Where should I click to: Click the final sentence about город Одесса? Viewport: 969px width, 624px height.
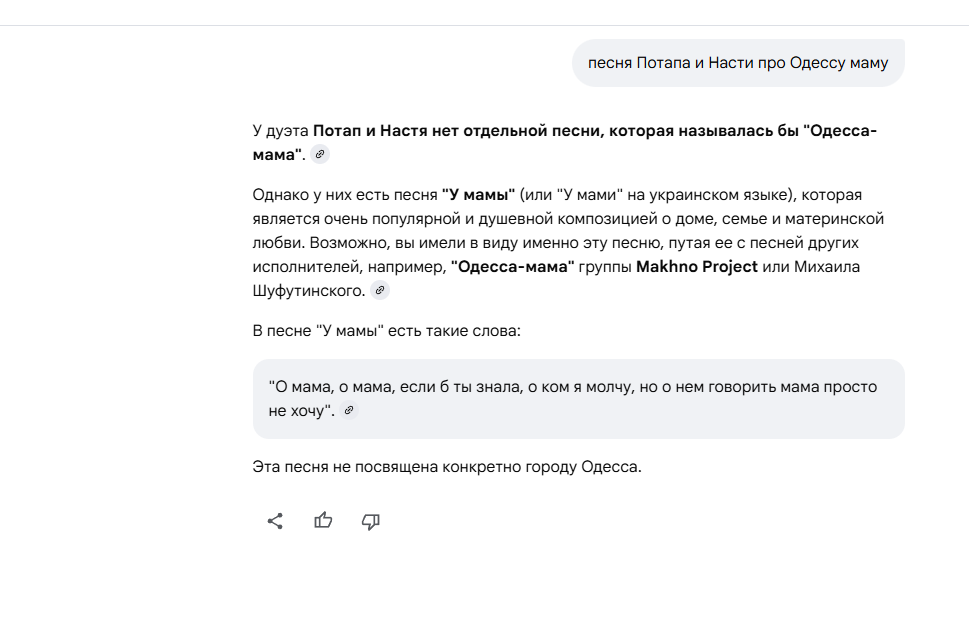click(446, 466)
